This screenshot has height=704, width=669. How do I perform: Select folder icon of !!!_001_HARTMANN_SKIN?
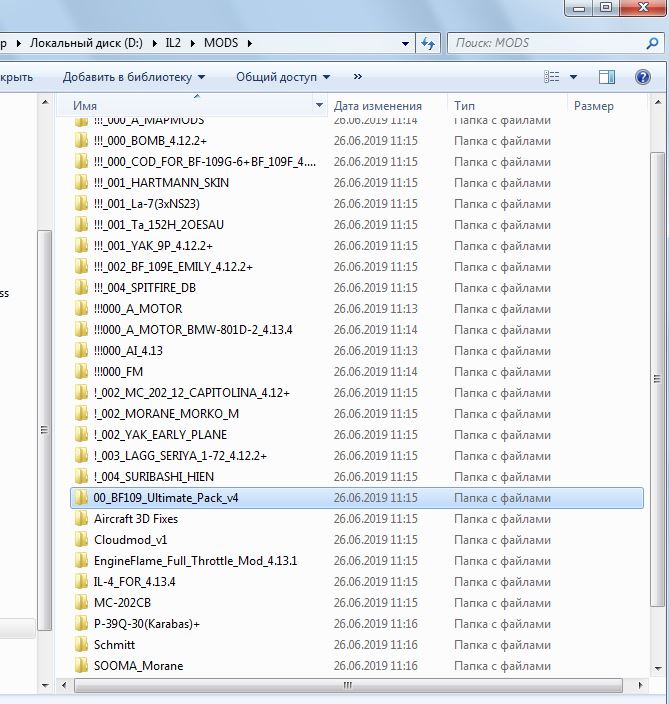81,183
